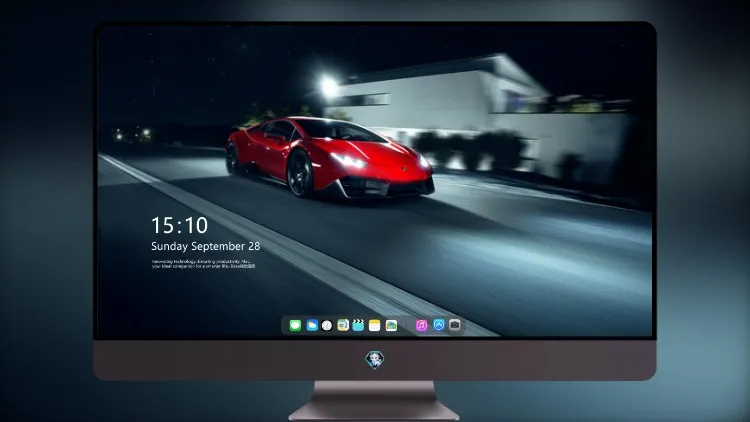The image size is (750, 422).
Task: Click the 15:10 clock display
Action: pos(180,225)
